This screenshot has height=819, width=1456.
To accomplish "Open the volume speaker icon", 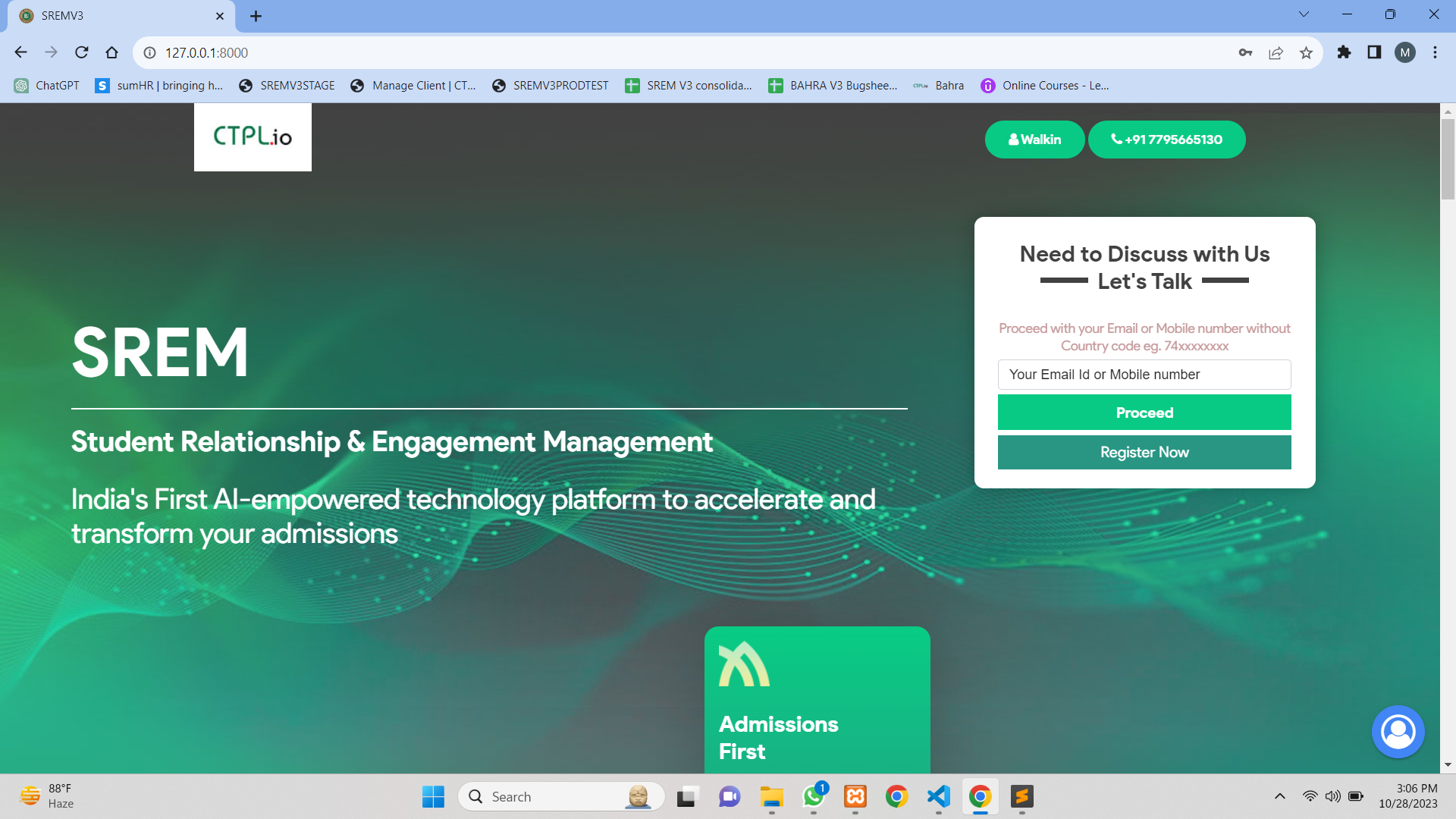I will [1332, 796].
